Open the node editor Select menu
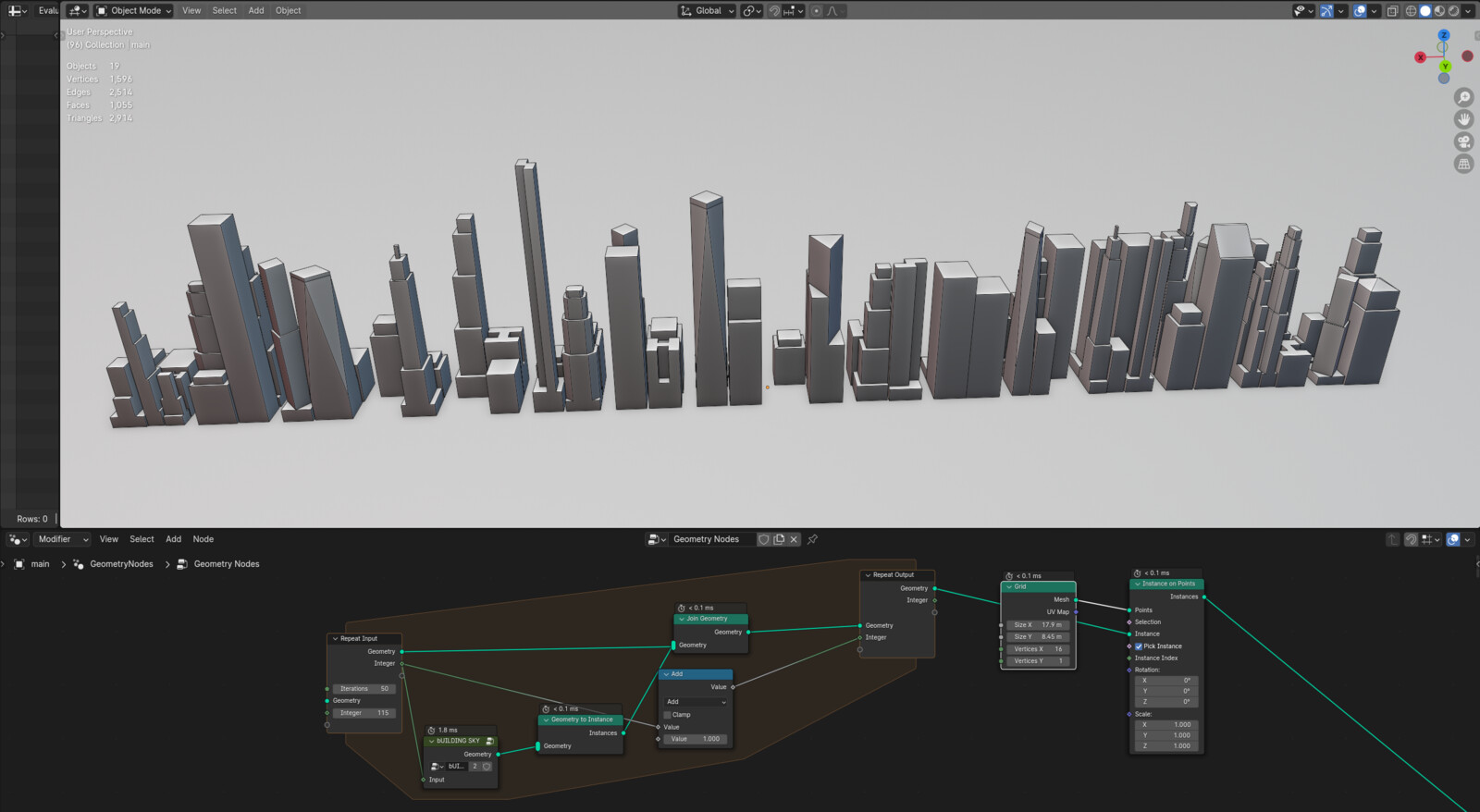Screen dimensions: 1480x812 (x=142, y=539)
